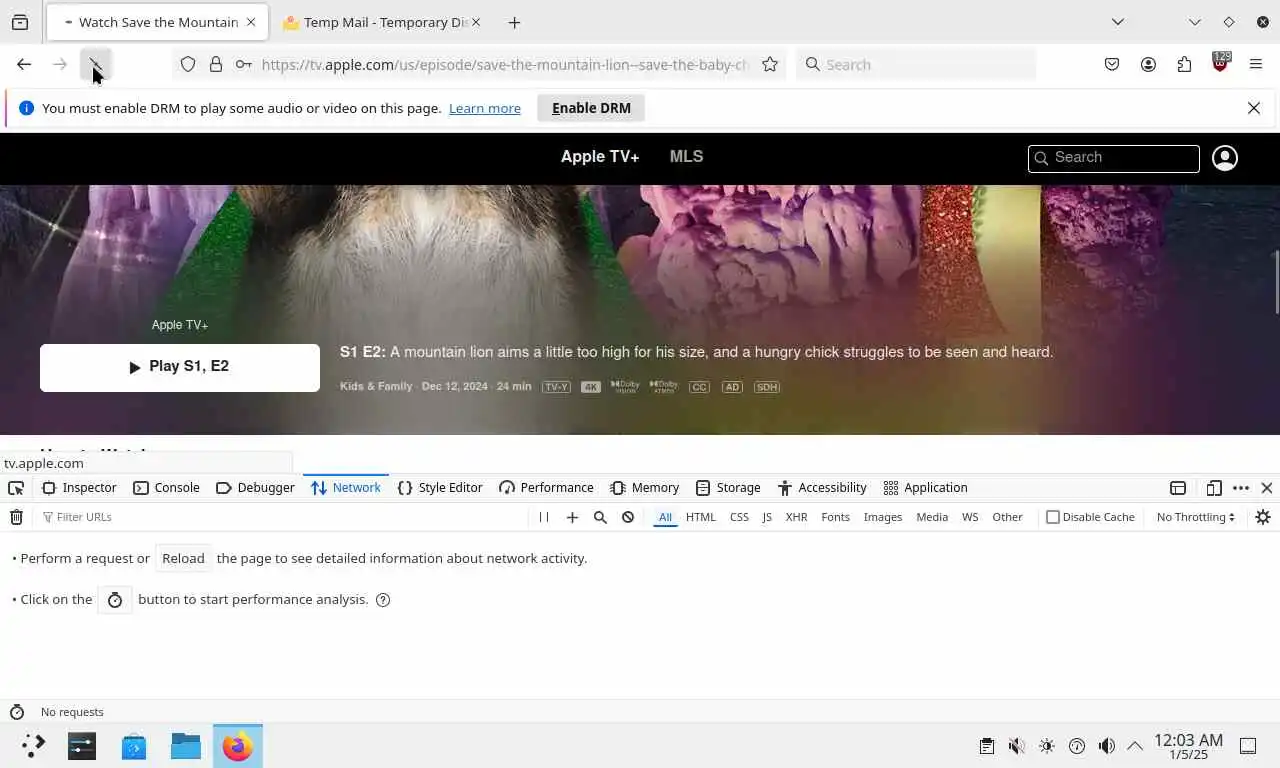Open the uBlock Origin extension icon
Screen dimensions: 1280x768
[x=1220, y=63]
